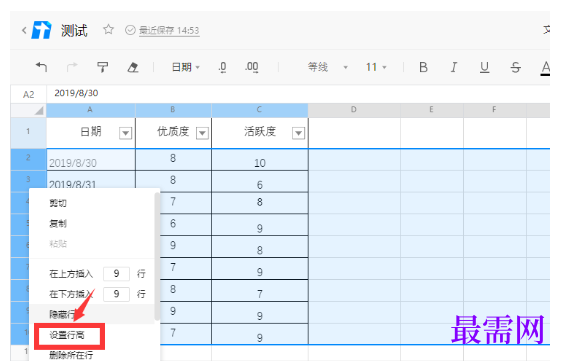Click the row count field for 在上方插入

point(116,274)
